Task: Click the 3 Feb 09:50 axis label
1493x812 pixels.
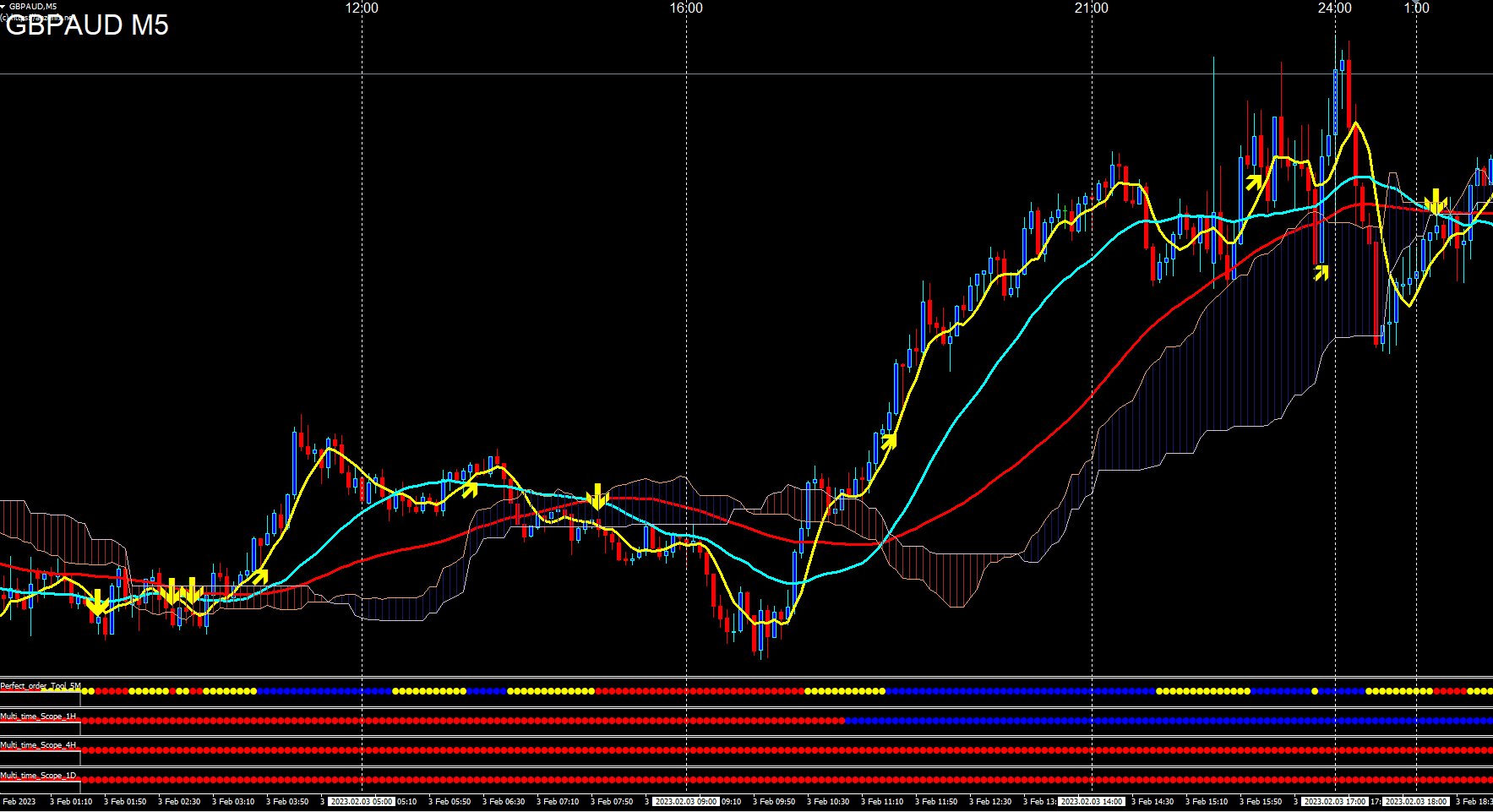Action: 774,801
